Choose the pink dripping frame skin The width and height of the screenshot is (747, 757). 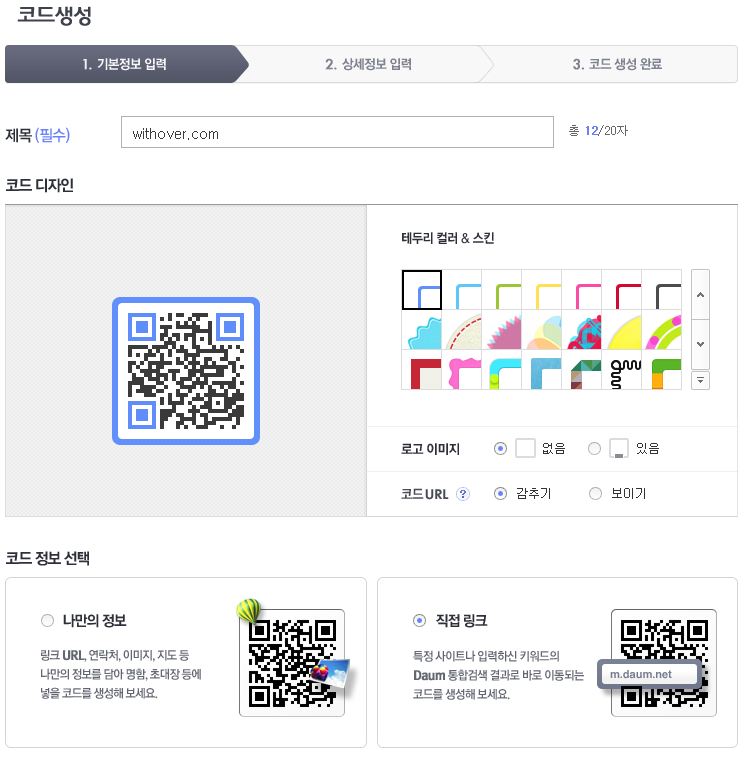(x=462, y=370)
